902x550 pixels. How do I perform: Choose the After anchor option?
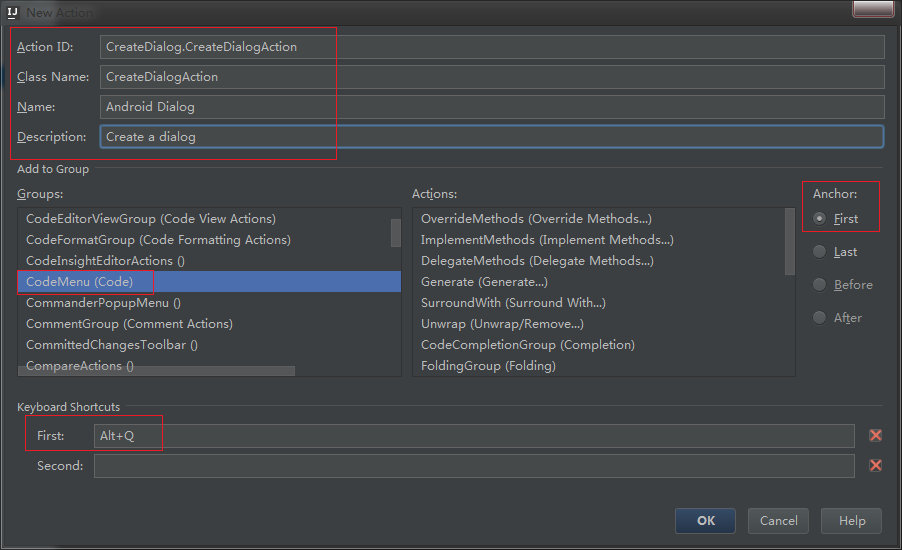820,317
